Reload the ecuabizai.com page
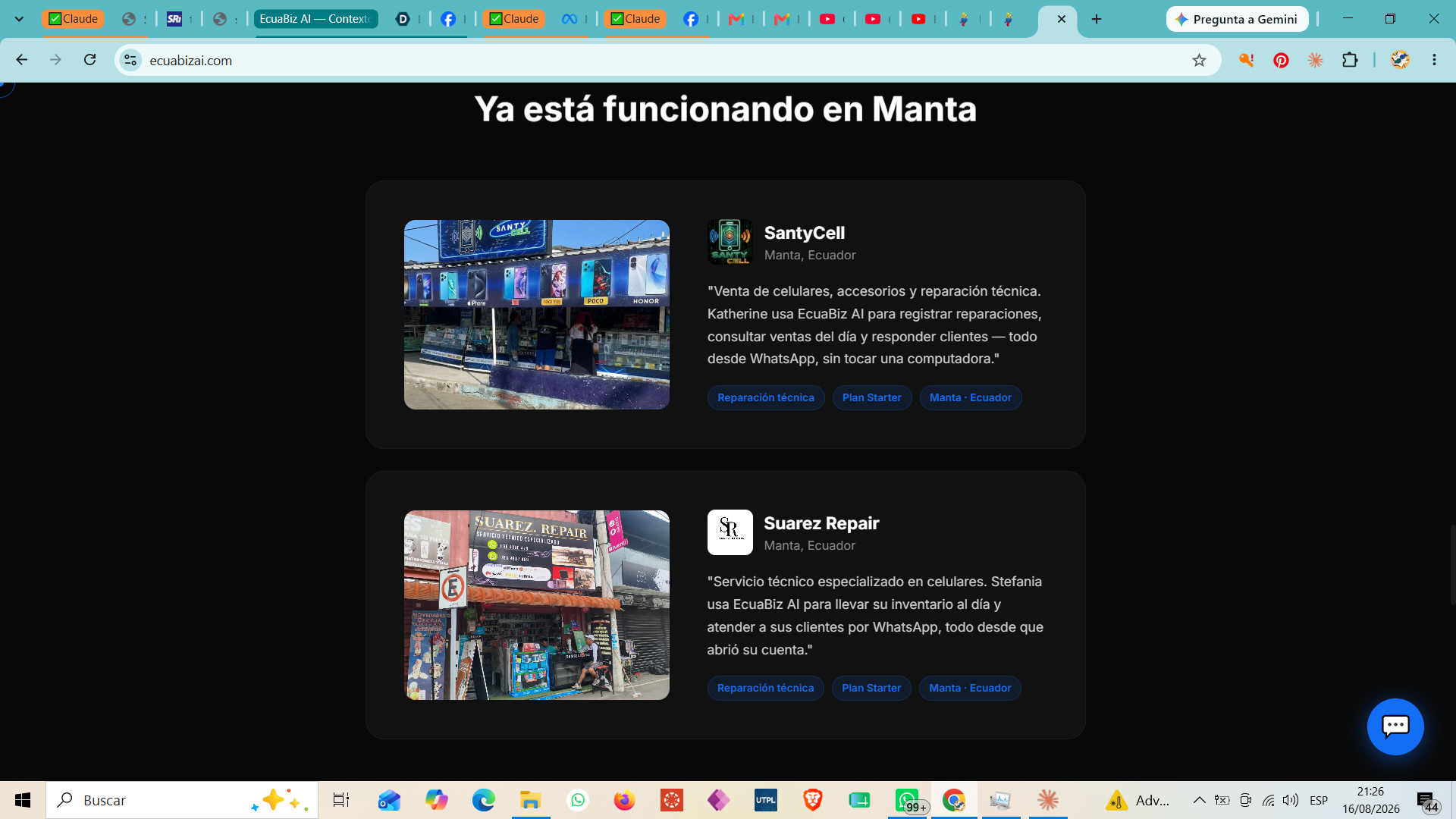The image size is (1456, 819). 89,60
